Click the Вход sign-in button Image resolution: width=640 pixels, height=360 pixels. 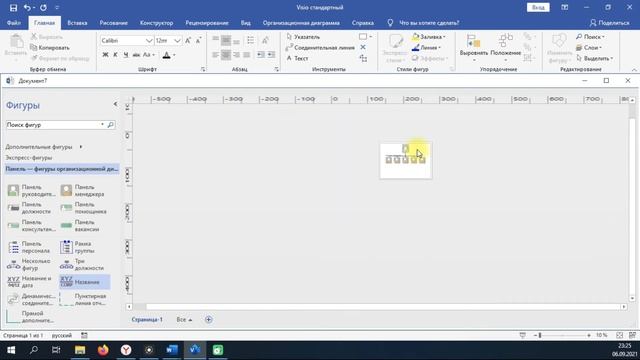pyautogui.click(x=538, y=7)
